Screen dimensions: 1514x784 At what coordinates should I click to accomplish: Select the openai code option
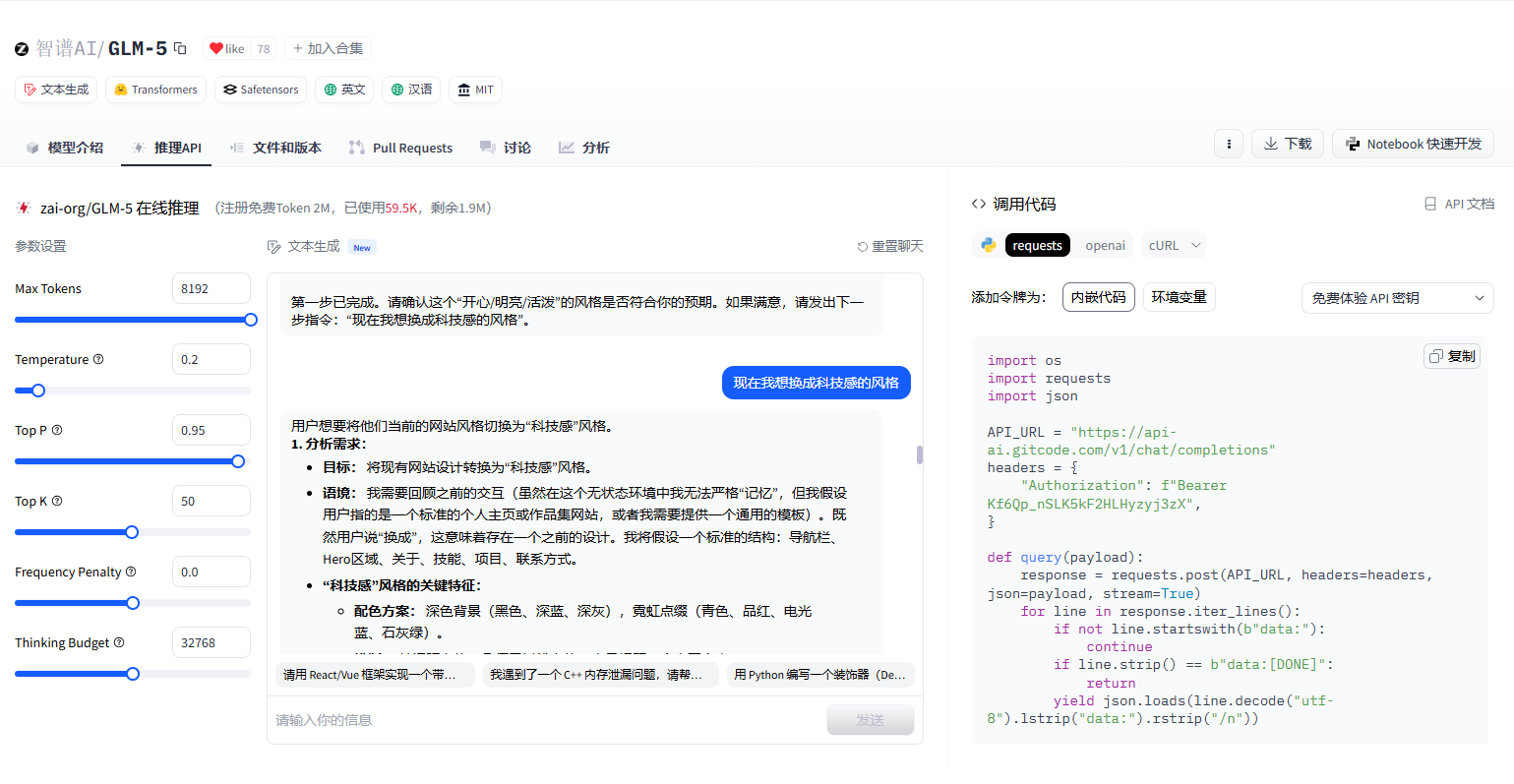tap(1105, 245)
